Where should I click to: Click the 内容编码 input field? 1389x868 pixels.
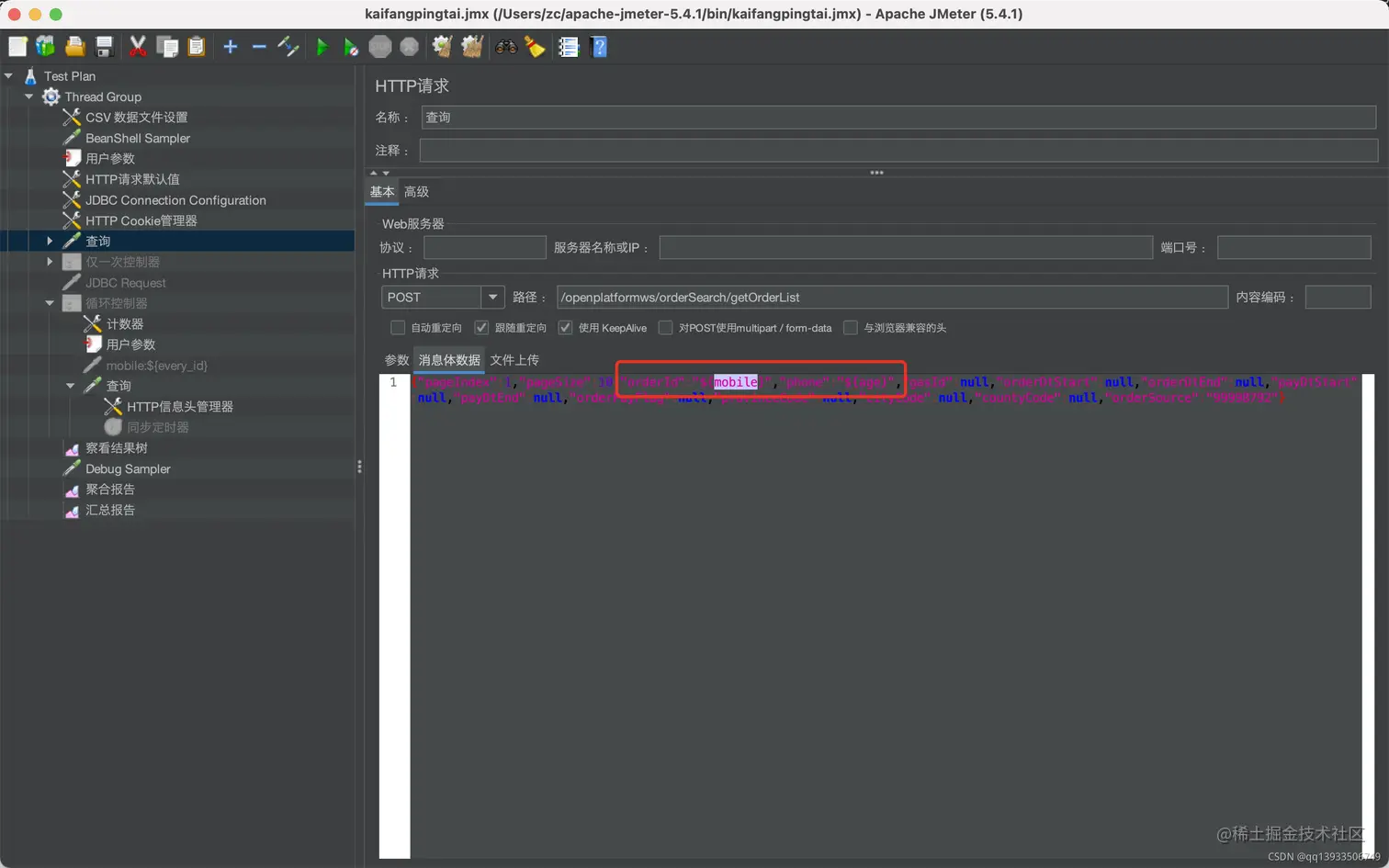[x=1338, y=298]
